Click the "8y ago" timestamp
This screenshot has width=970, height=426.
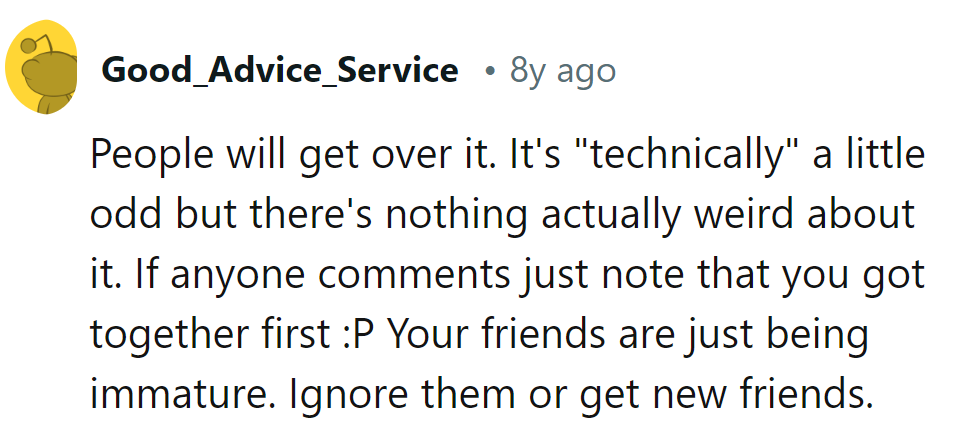coord(562,70)
